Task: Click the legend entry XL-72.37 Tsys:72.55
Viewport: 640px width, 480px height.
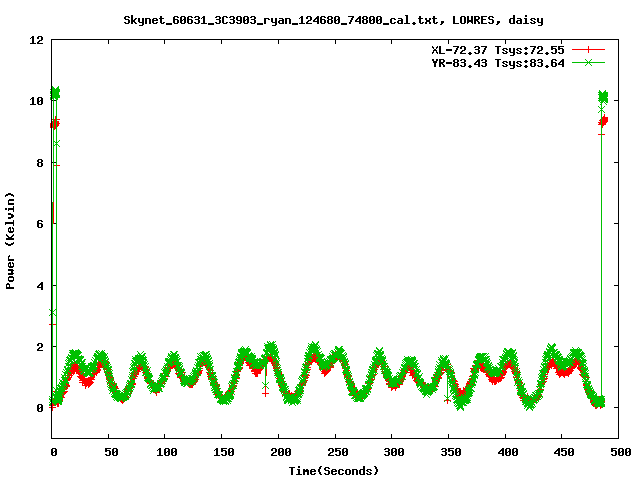Action: [498, 50]
